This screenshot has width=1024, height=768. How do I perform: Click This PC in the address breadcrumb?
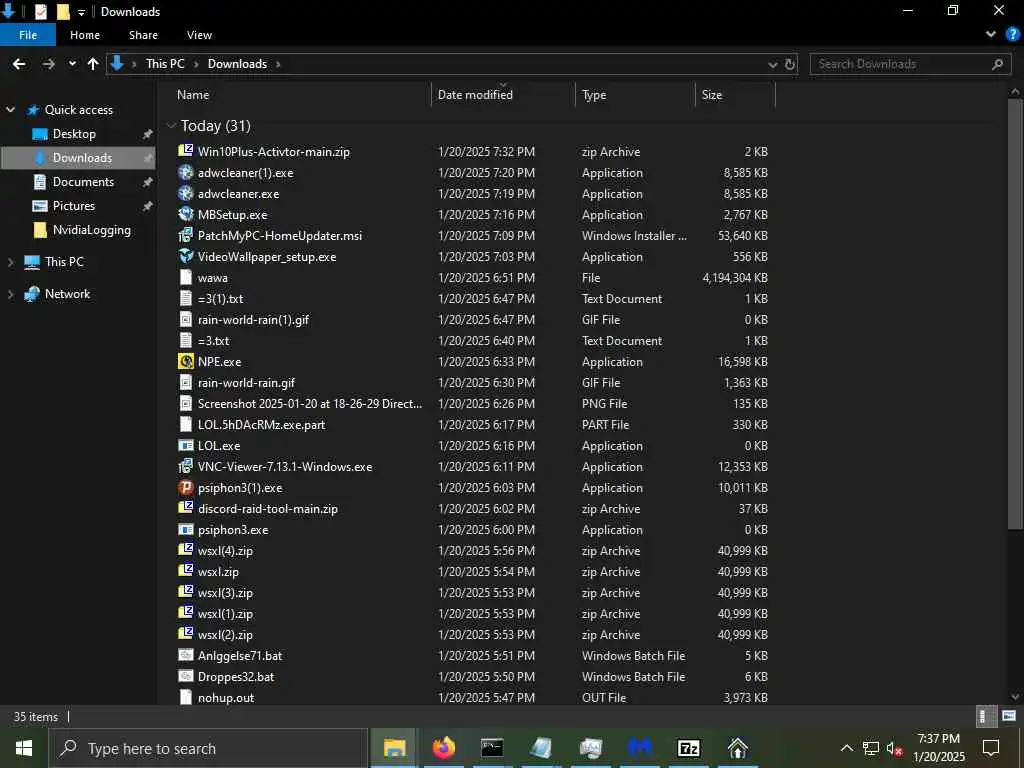click(165, 64)
